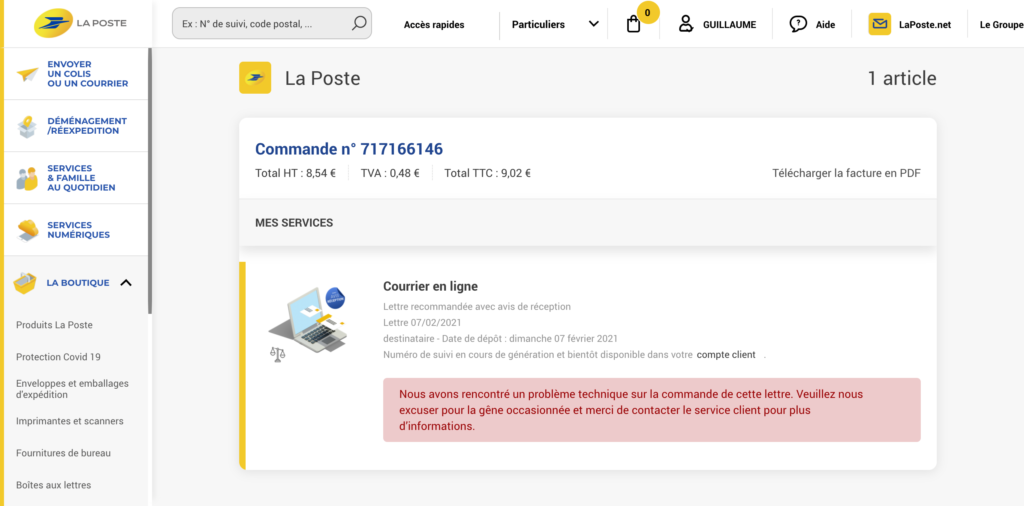Open Enveloppes et emballages d'expédition
The width and height of the screenshot is (1024, 506).
[72, 389]
